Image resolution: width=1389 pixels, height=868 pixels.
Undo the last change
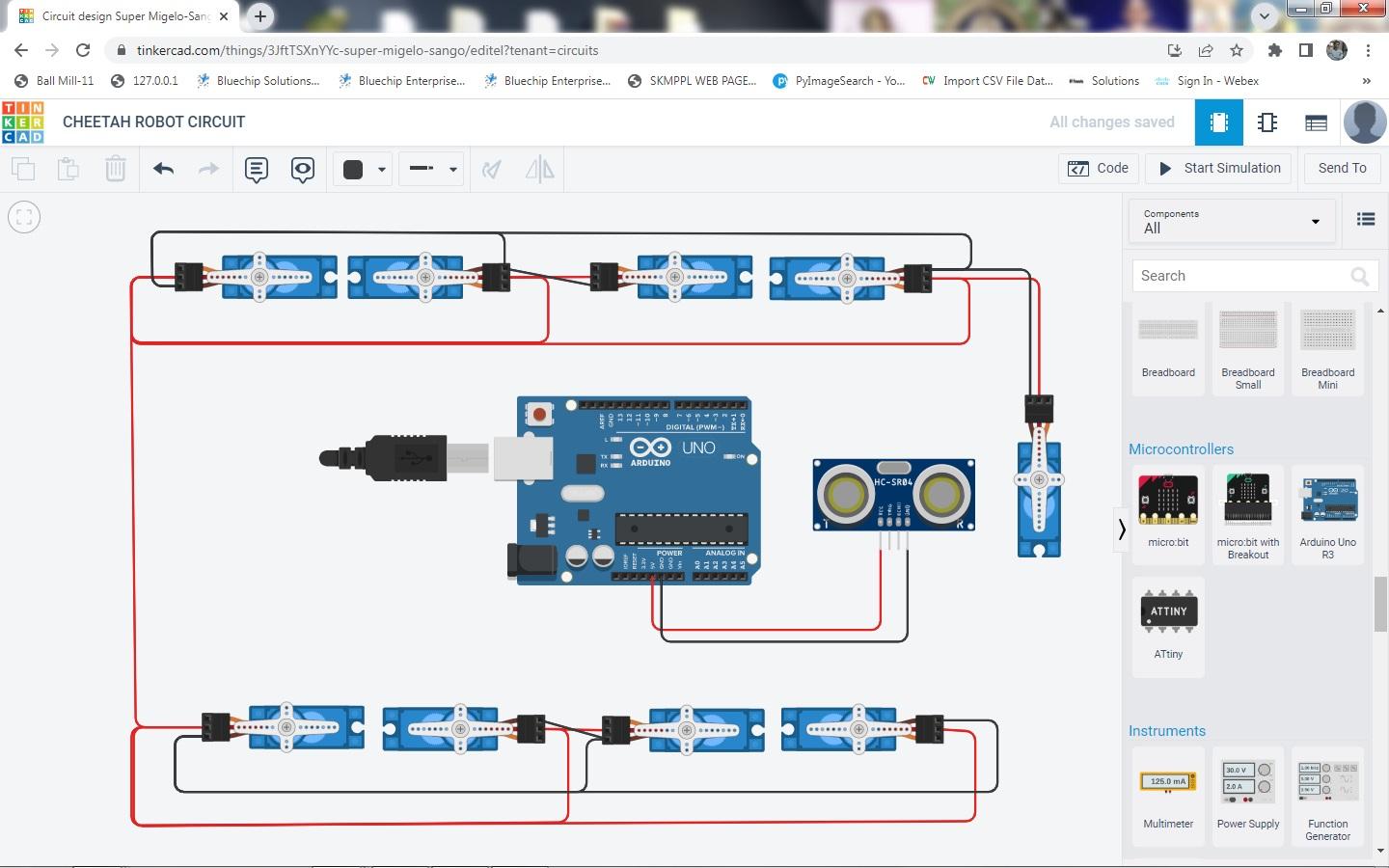(x=163, y=169)
